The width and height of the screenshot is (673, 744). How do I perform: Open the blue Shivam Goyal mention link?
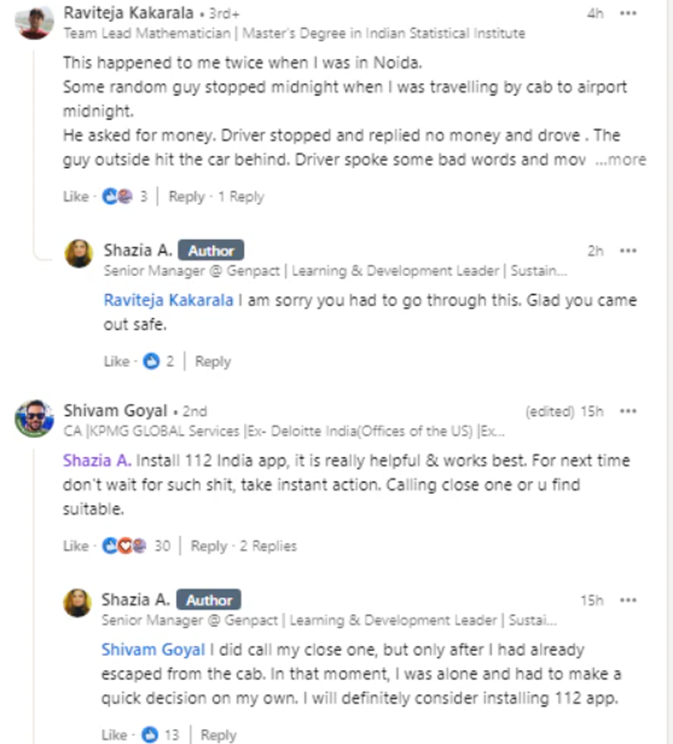152,650
